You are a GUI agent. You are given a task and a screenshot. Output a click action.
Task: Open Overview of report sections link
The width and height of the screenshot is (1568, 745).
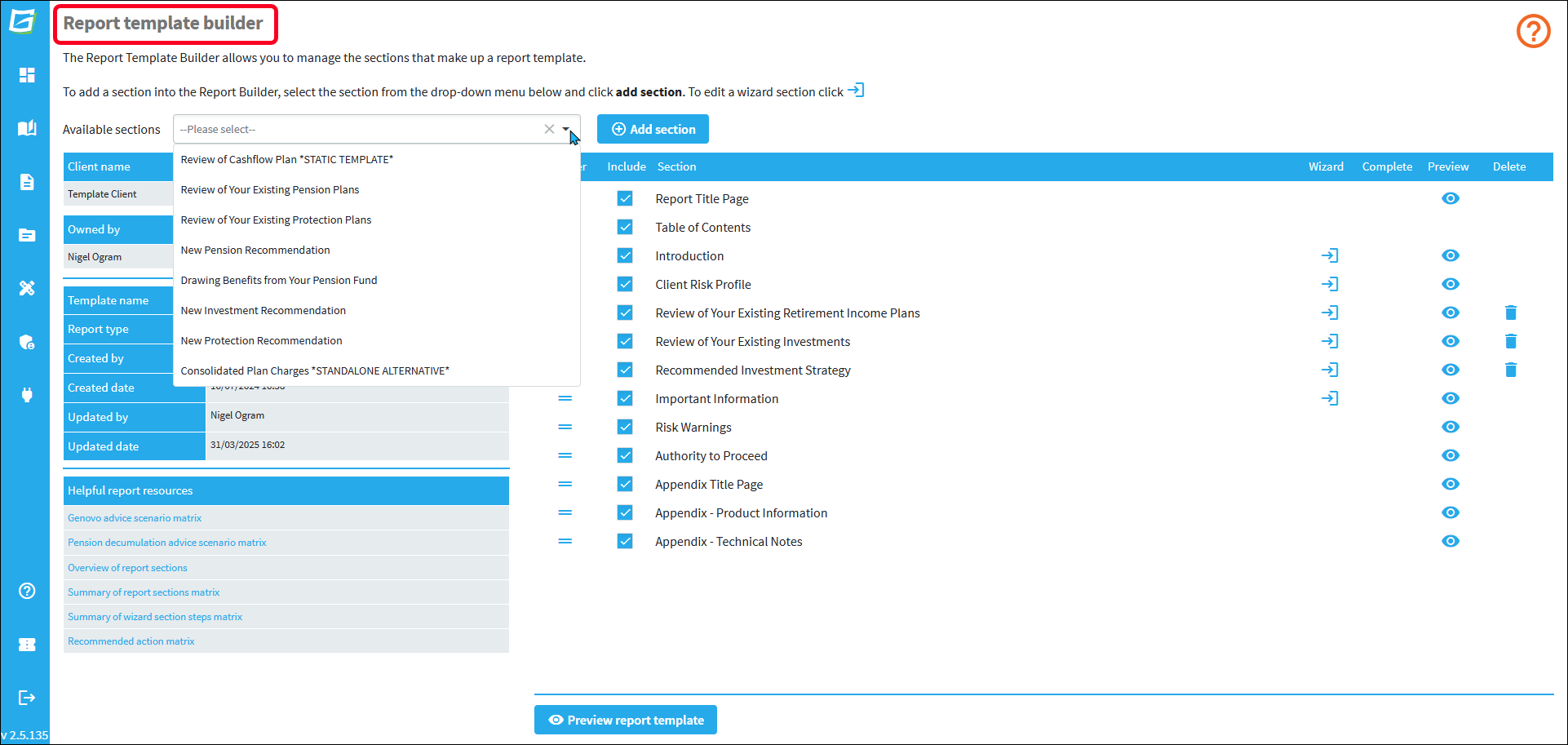pos(127,568)
